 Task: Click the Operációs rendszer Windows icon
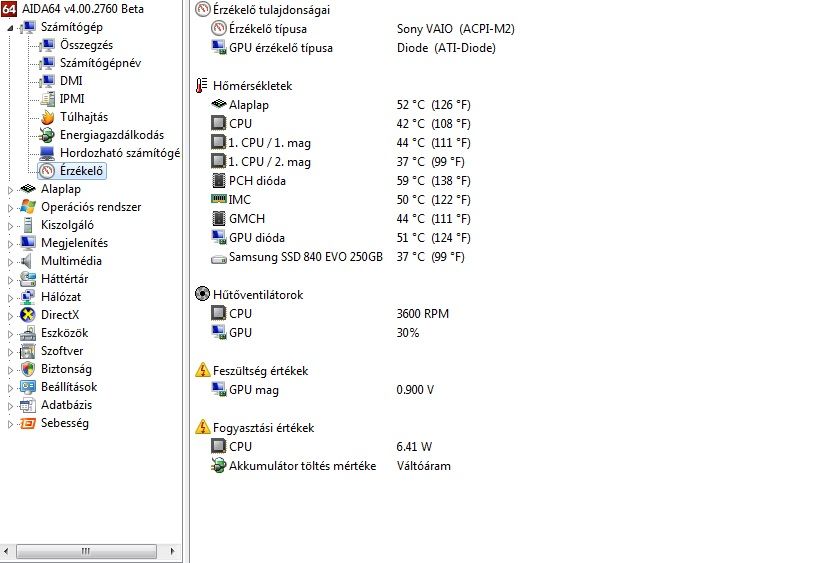pyautogui.click(x=28, y=207)
